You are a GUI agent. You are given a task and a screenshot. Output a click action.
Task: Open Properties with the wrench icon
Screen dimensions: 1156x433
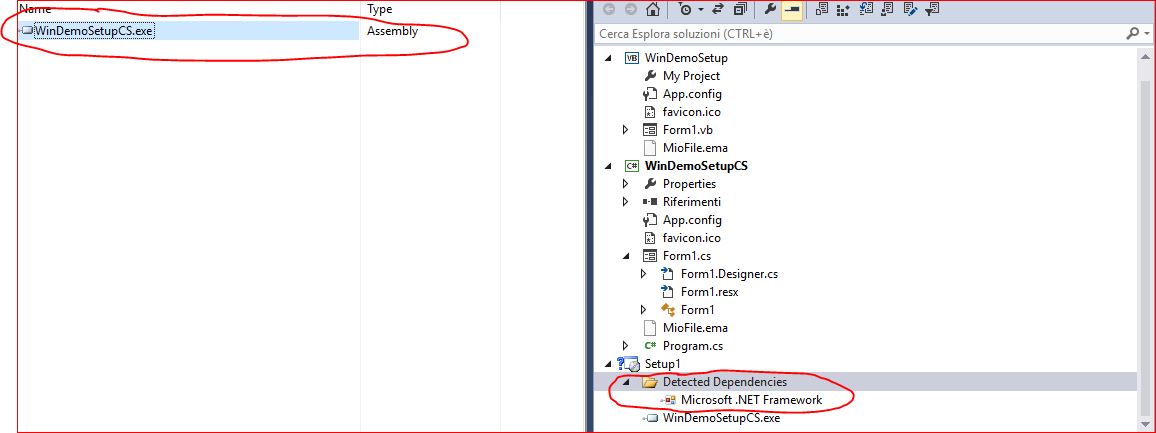pyautogui.click(x=770, y=10)
